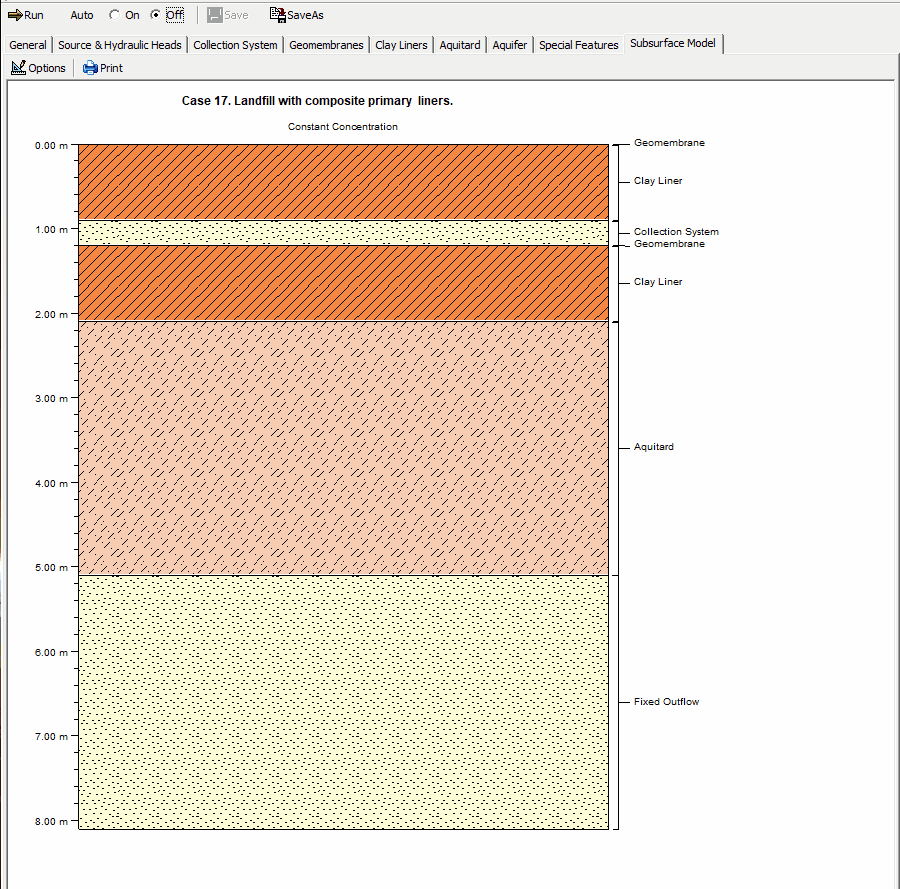This screenshot has height=889, width=900.
Task: Open the Clay Liners tab
Action: (x=401, y=45)
